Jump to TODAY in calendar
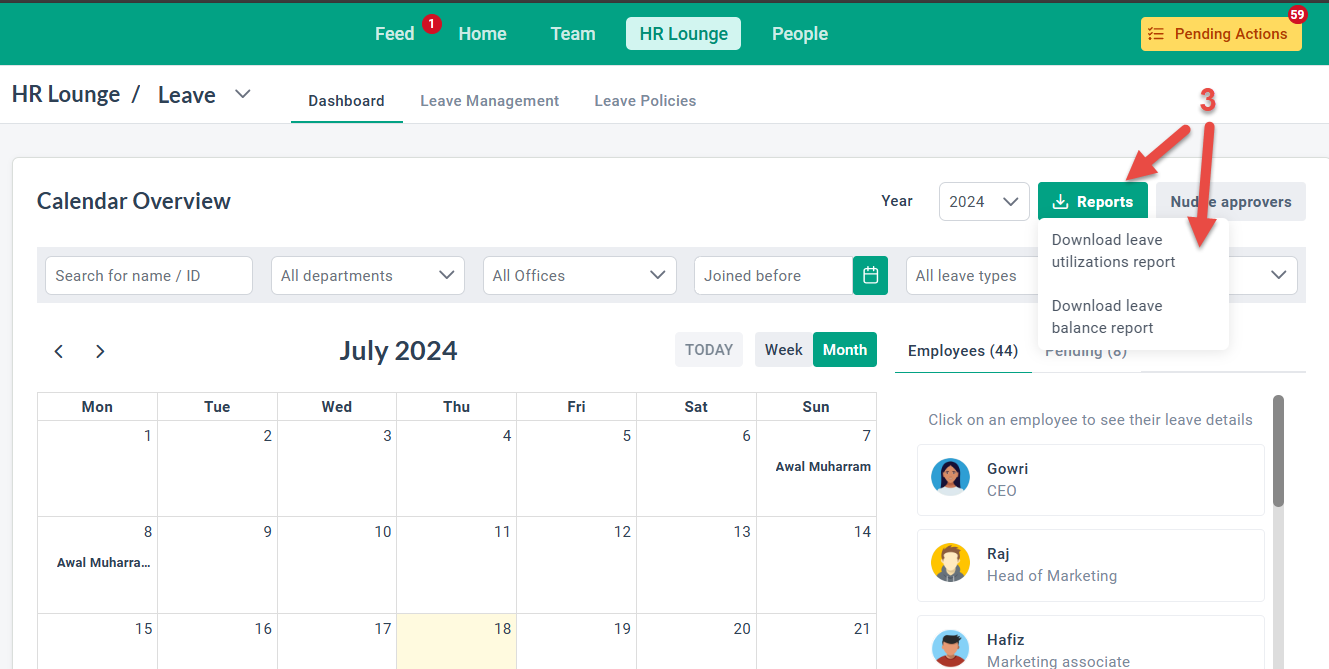Image resolution: width=1329 pixels, height=669 pixels. pyautogui.click(x=709, y=349)
